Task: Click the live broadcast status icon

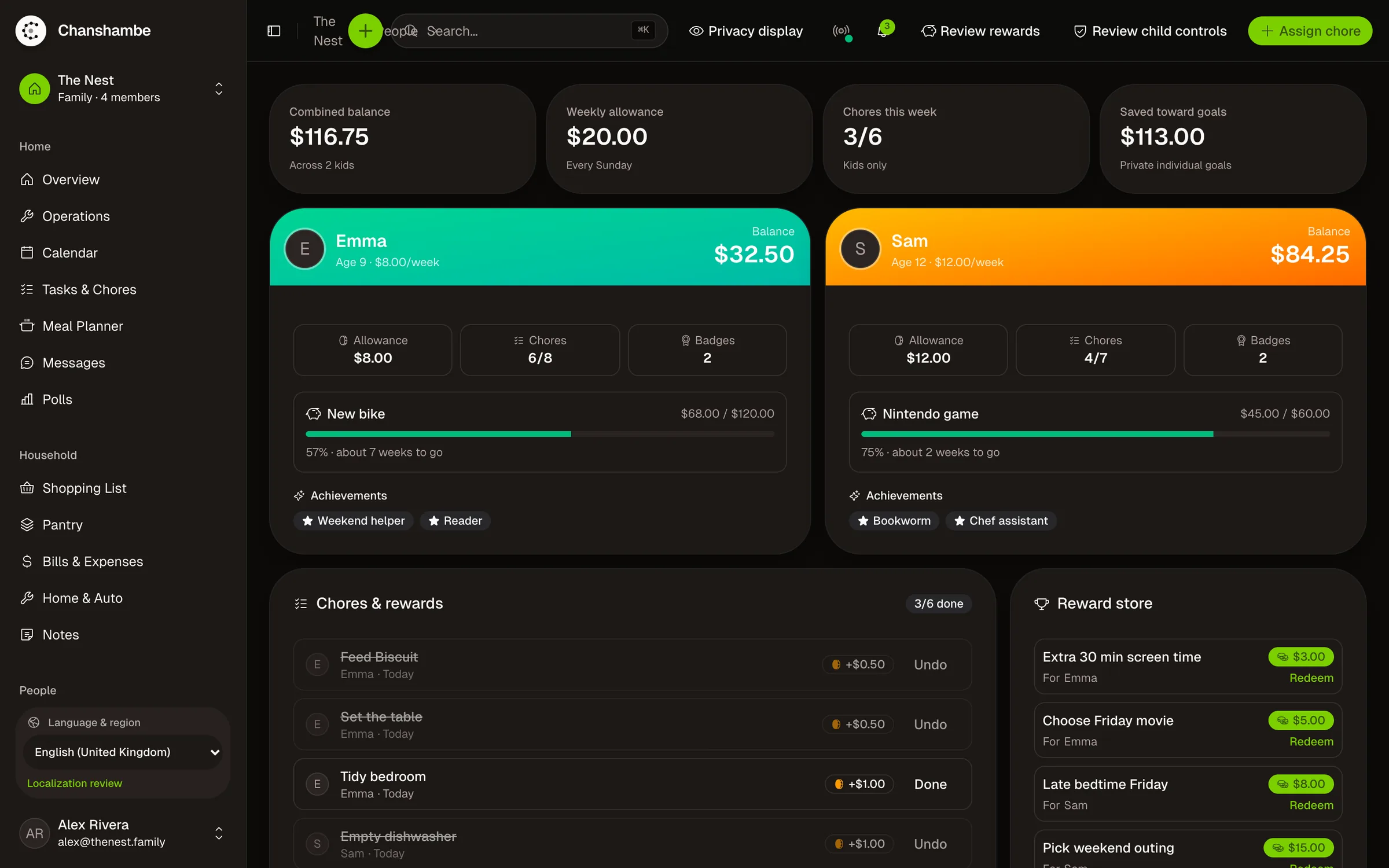Action: coord(841,31)
